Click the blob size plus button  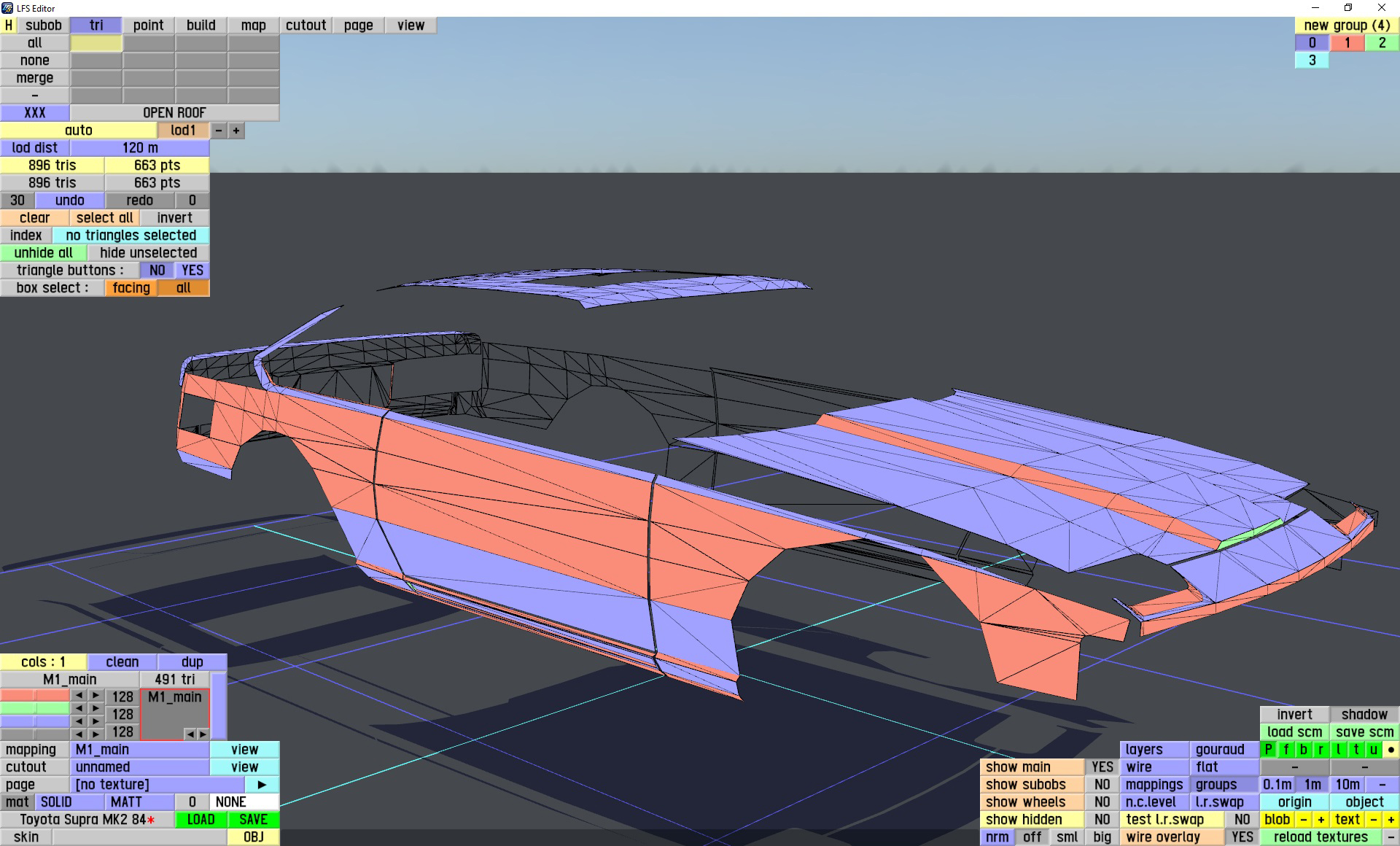click(x=1321, y=819)
